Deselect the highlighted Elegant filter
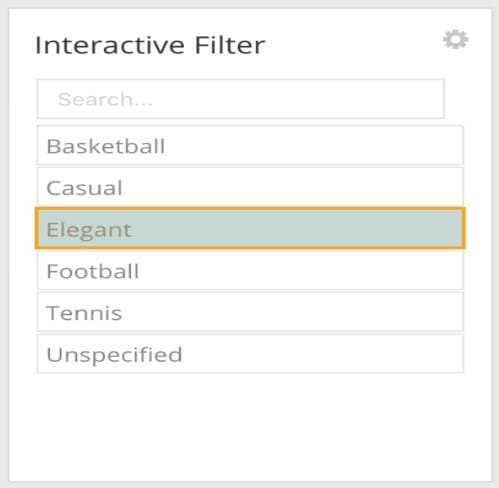The width and height of the screenshot is (499, 488). (250, 228)
